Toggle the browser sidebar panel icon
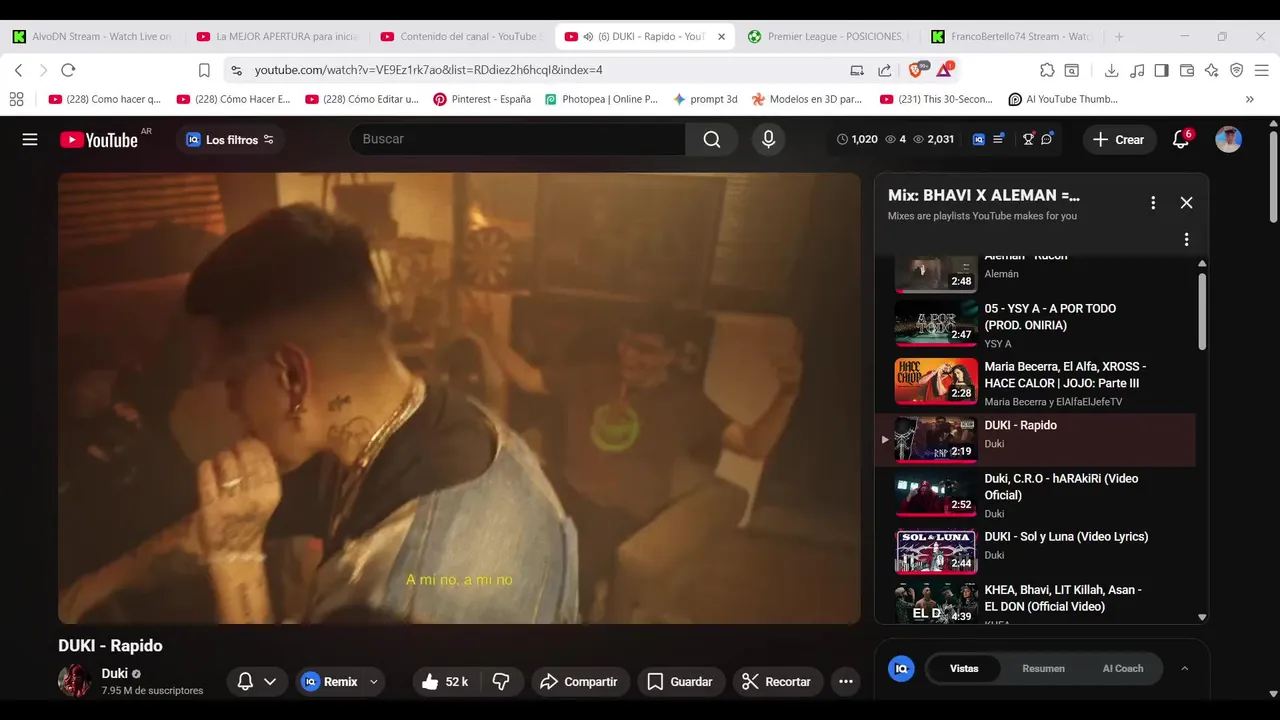The width and height of the screenshot is (1280, 720). [1161, 70]
